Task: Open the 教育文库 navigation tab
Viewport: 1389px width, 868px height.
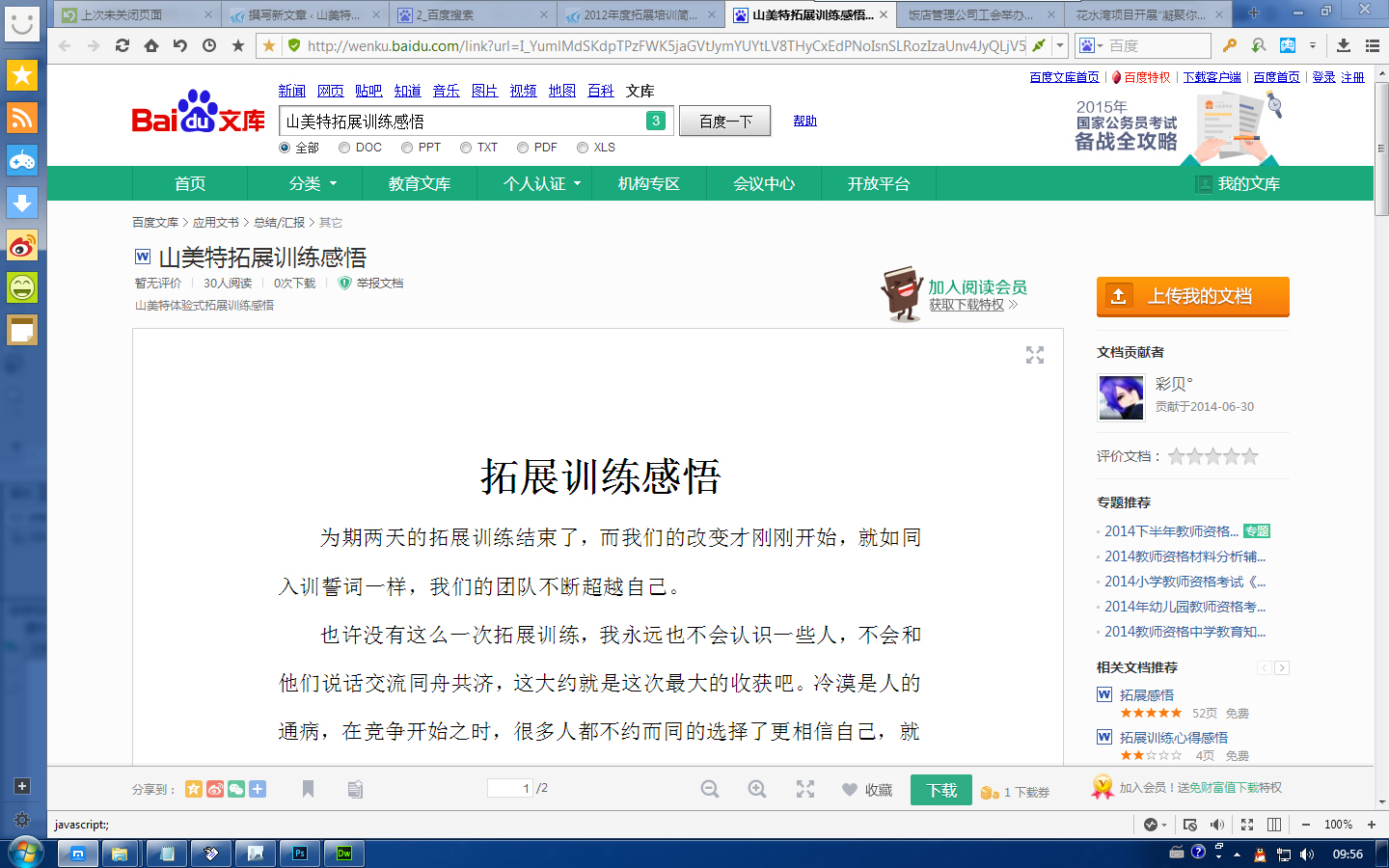Action: [x=420, y=183]
